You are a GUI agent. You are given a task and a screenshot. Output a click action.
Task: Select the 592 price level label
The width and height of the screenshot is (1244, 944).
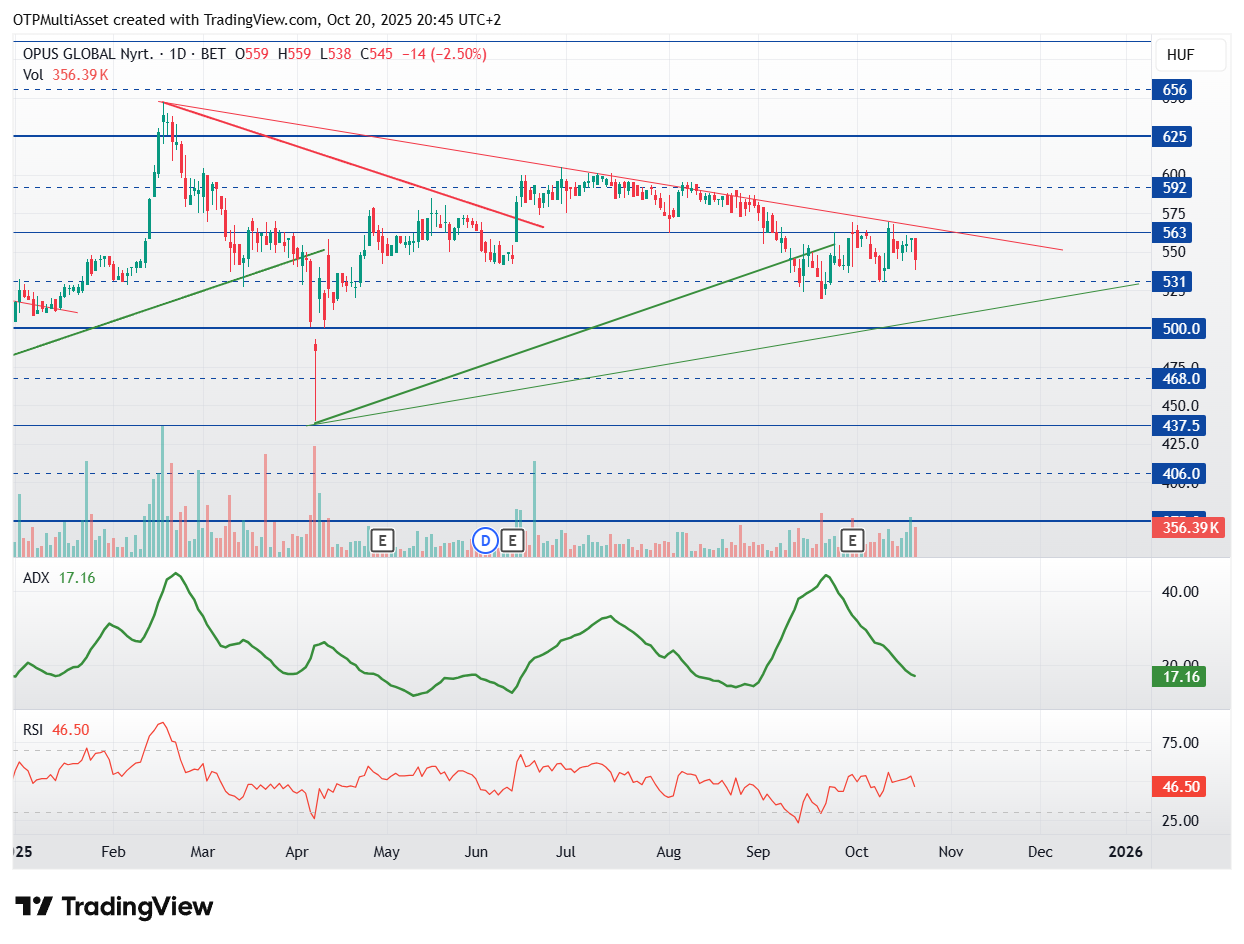tap(1174, 187)
